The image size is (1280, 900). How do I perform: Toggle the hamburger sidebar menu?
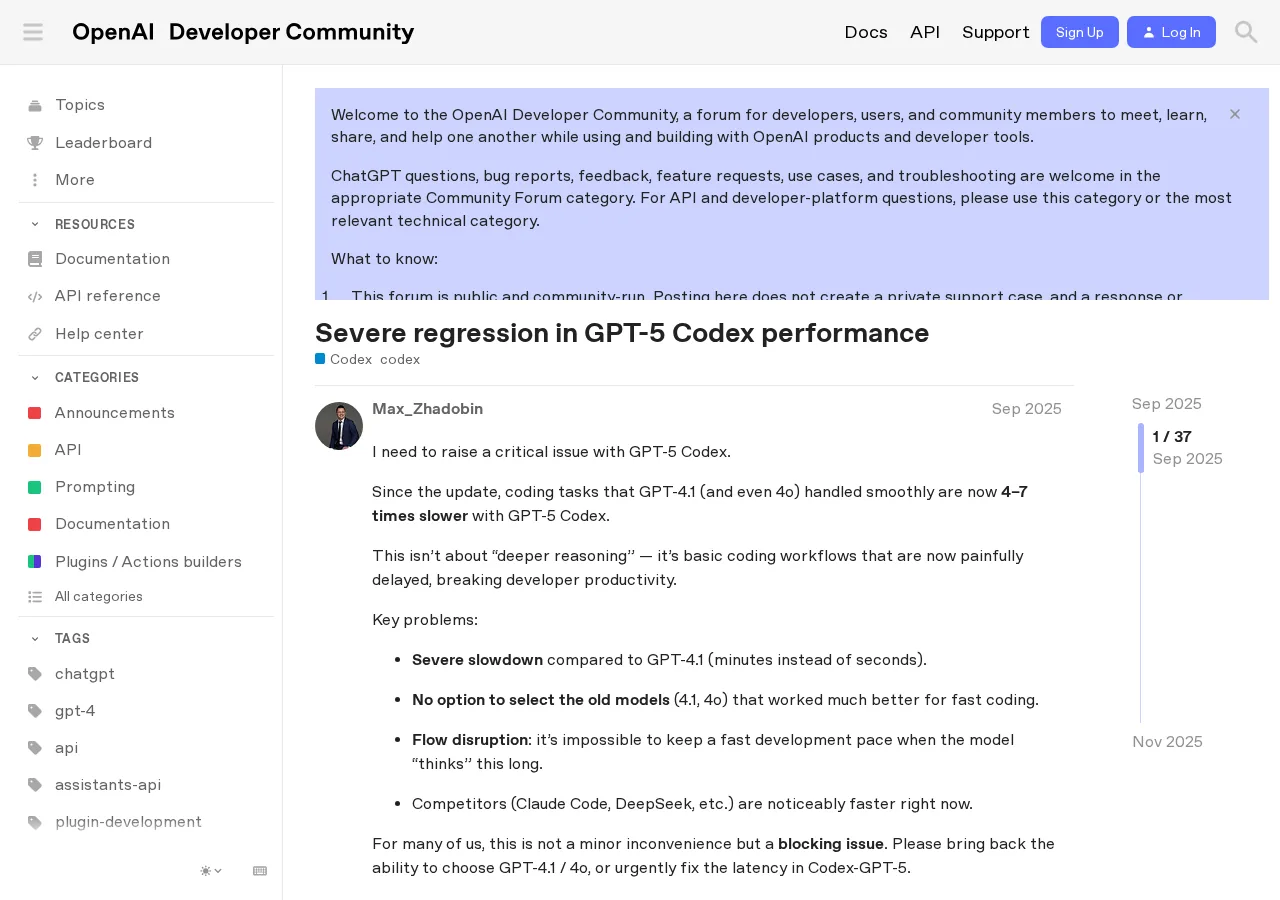coord(33,32)
